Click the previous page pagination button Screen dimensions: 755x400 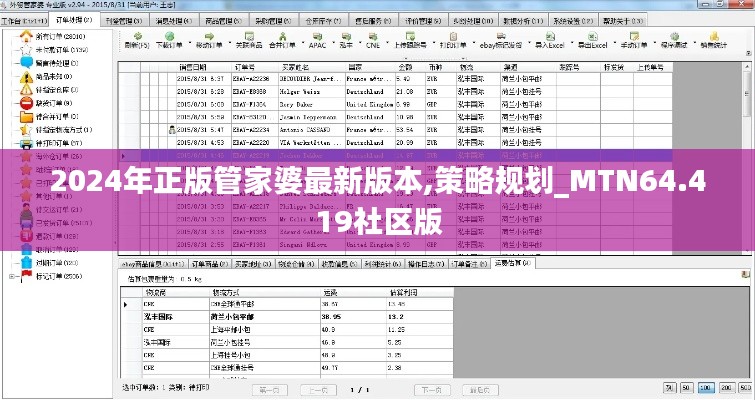pyautogui.click(x=318, y=390)
